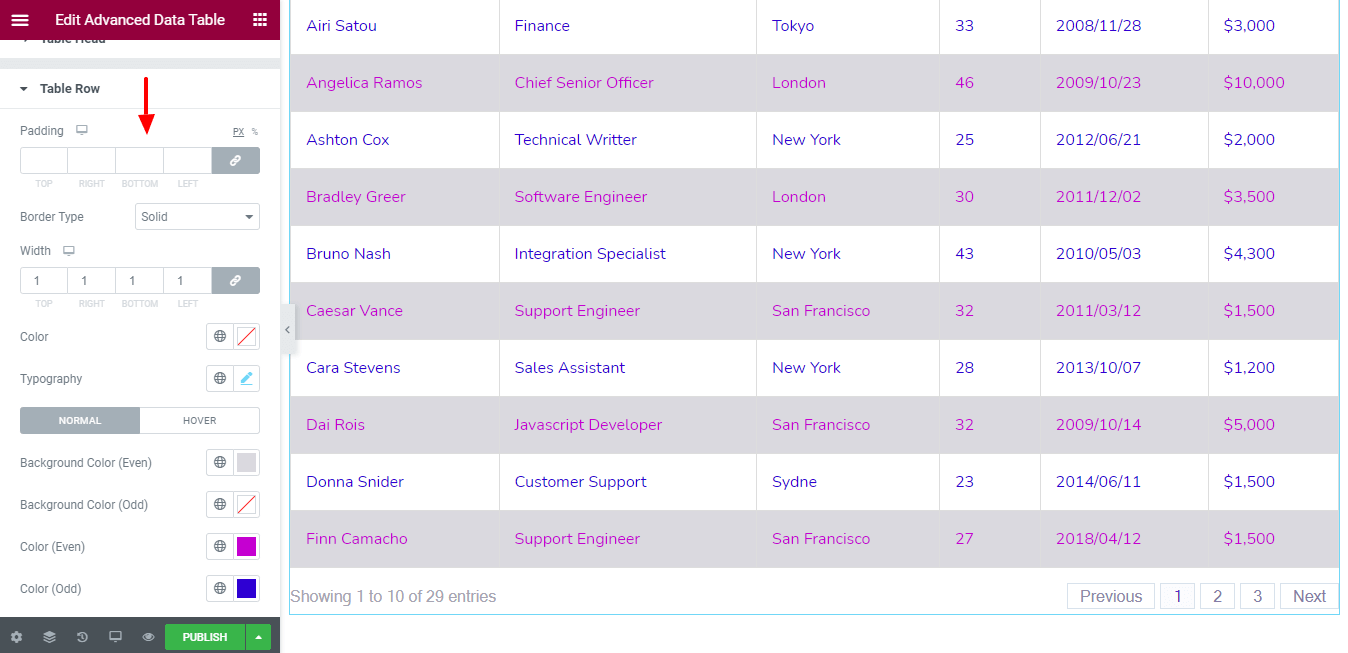Collapse the Table Row section
Image resolution: width=1348 pixels, height=653 pixels.
(69, 89)
